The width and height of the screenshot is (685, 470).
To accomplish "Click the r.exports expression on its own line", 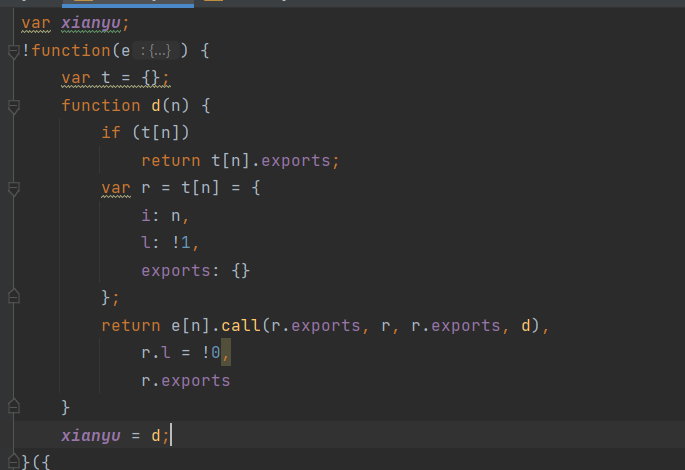I will [x=185, y=380].
